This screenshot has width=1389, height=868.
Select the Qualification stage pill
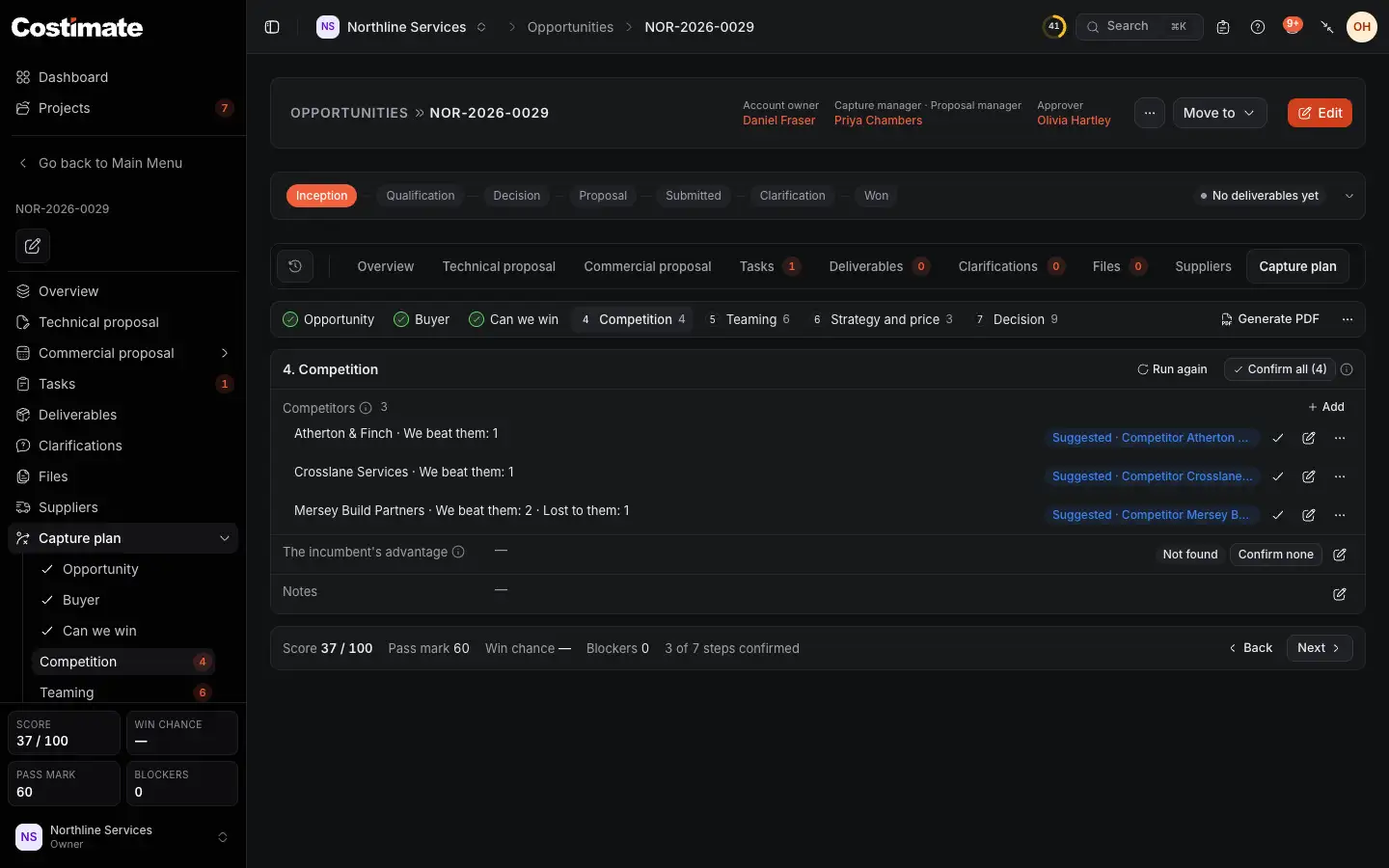click(421, 196)
